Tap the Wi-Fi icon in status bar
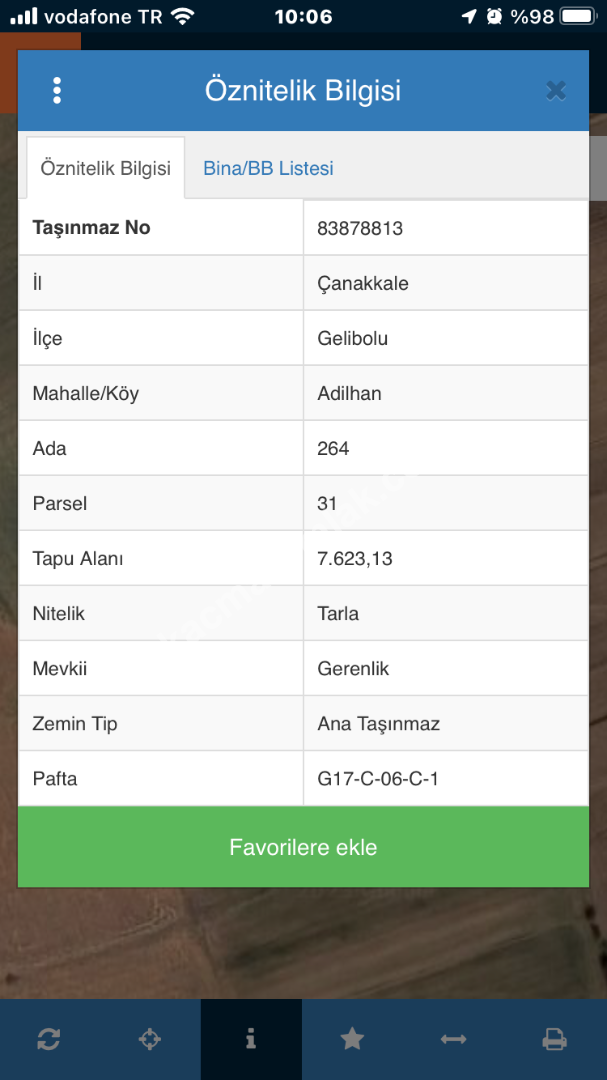The width and height of the screenshot is (607, 1080). tap(182, 17)
